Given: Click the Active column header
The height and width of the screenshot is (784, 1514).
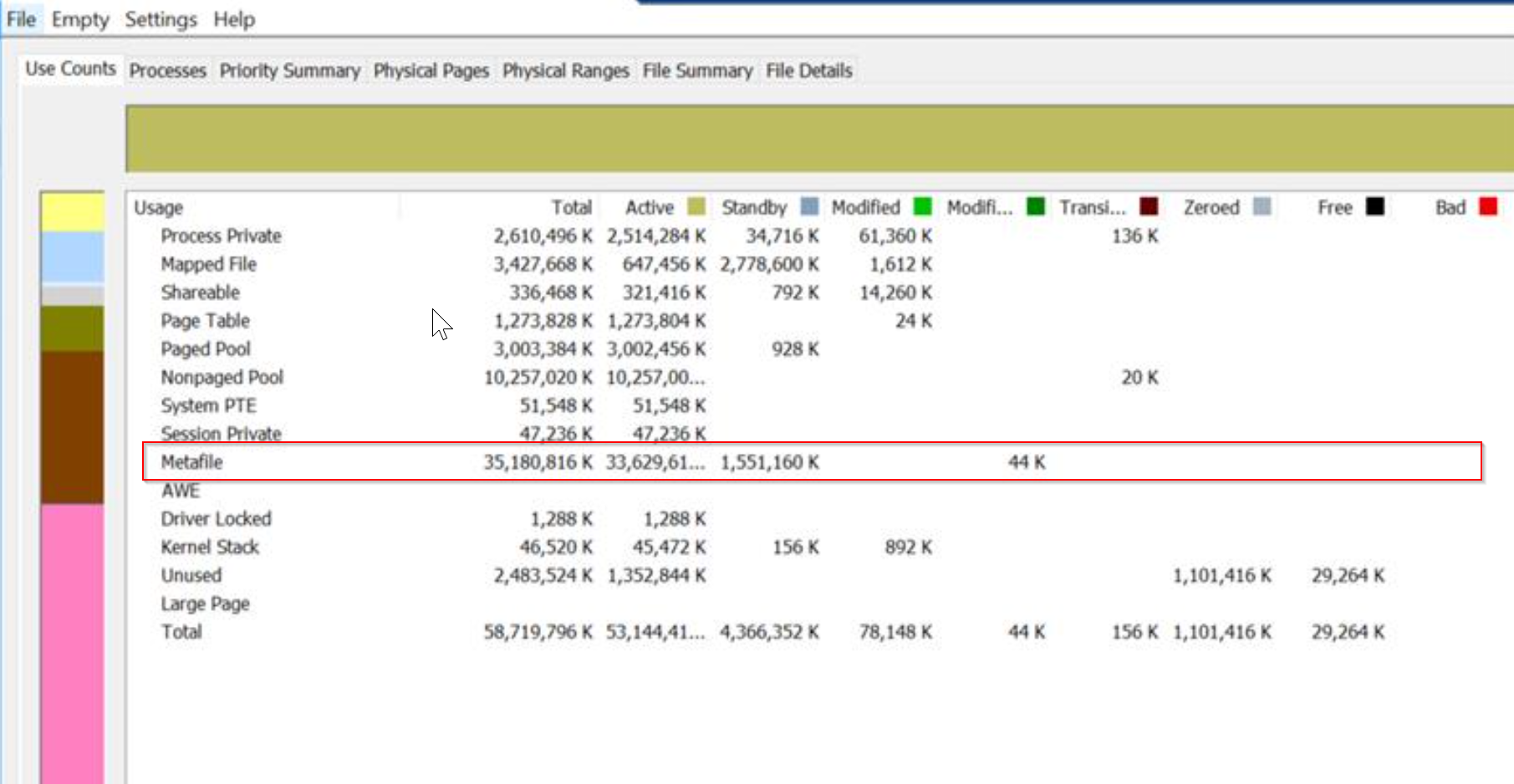Looking at the screenshot, I should click(649, 207).
